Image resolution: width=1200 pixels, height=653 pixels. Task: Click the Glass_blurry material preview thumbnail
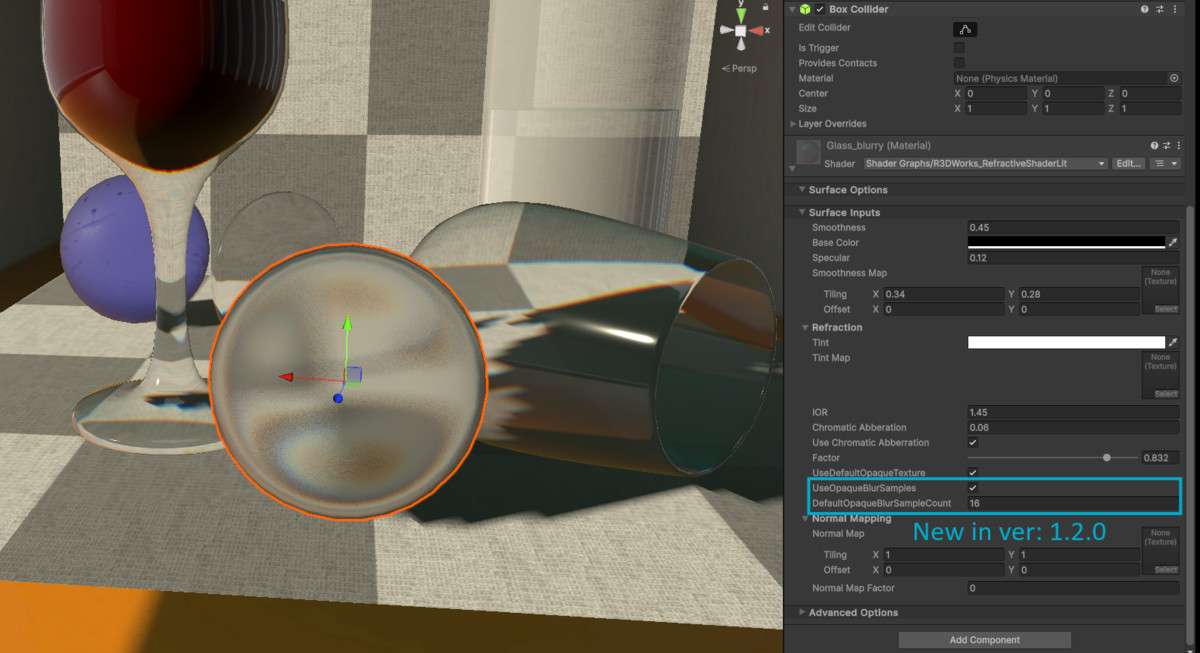[807, 154]
